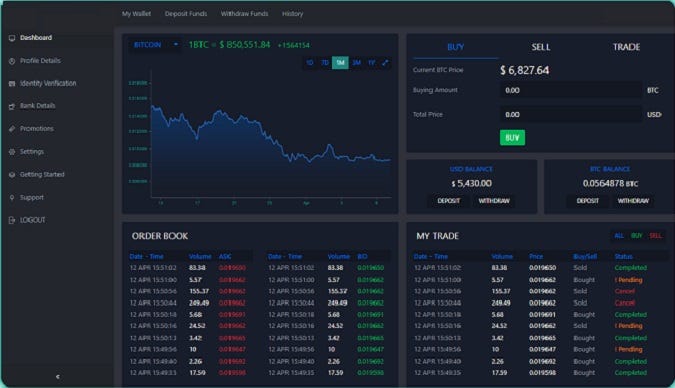Click the Buy/Sell column header in My Trade
This screenshot has height=388, width=675.
pyautogui.click(x=585, y=256)
